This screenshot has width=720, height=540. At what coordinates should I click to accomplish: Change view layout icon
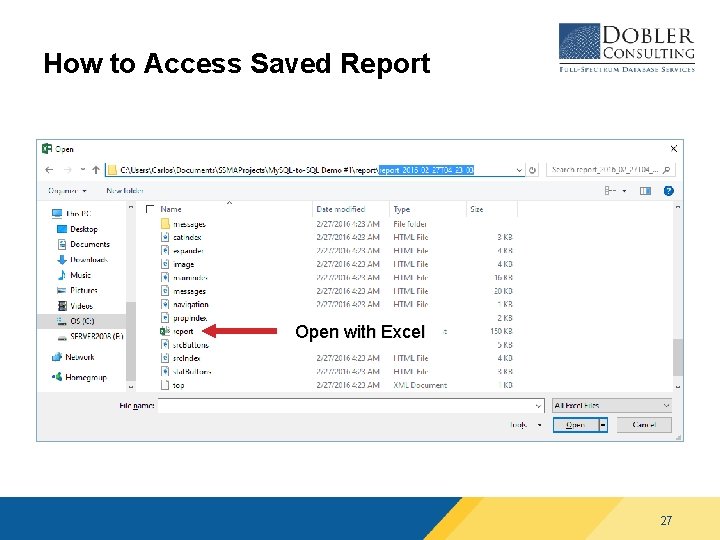pos(610,191)
